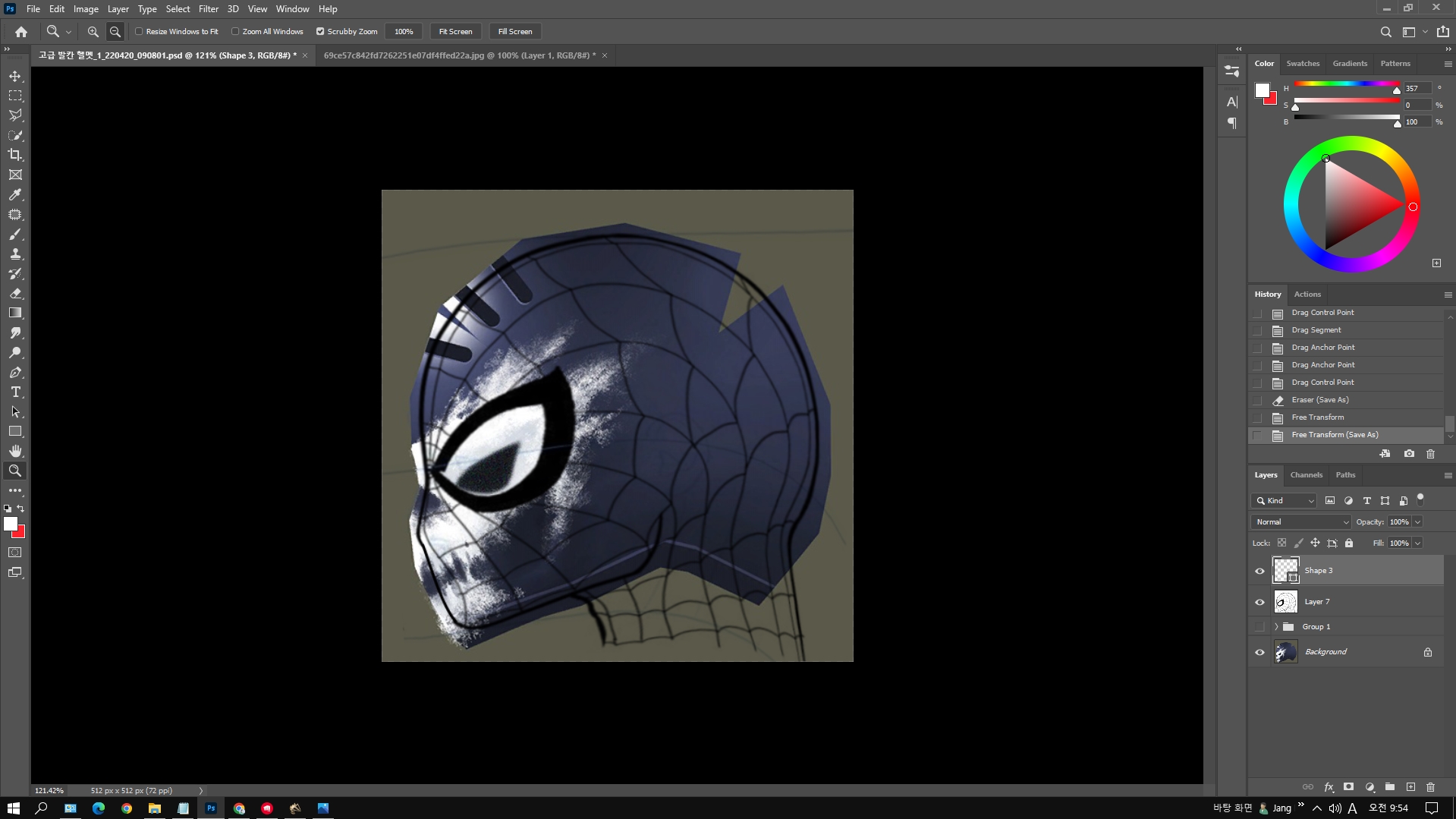The height and width of the screenshot is (819, 1456).
Task: Click the Shape 3 layer thumbnail
Action: [1285, 570]
